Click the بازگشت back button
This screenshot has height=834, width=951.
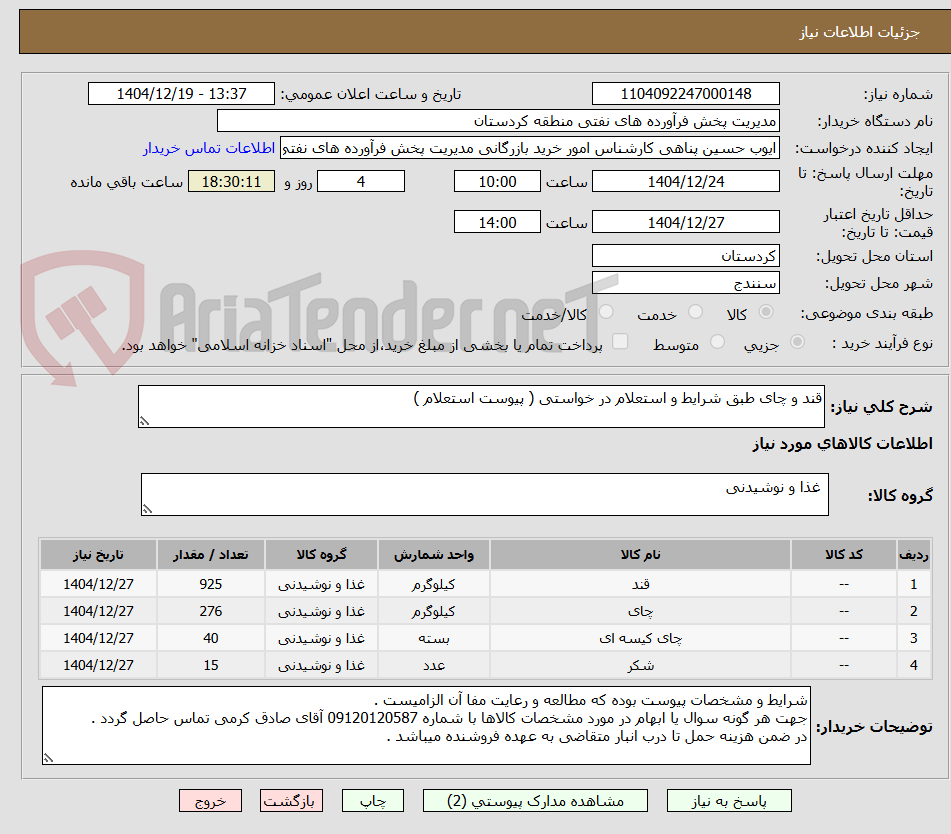pos(291,801)
